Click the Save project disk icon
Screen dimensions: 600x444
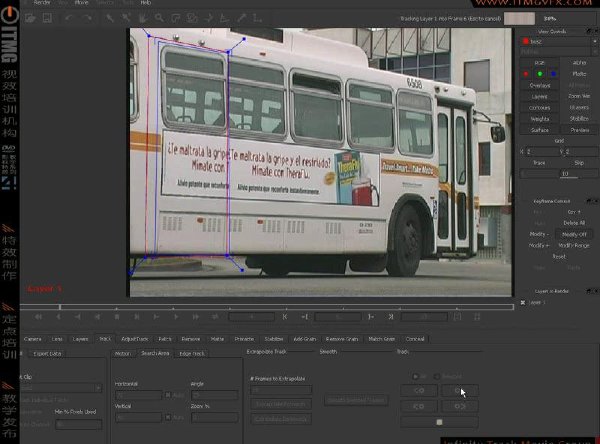click(x=47, y=18)
